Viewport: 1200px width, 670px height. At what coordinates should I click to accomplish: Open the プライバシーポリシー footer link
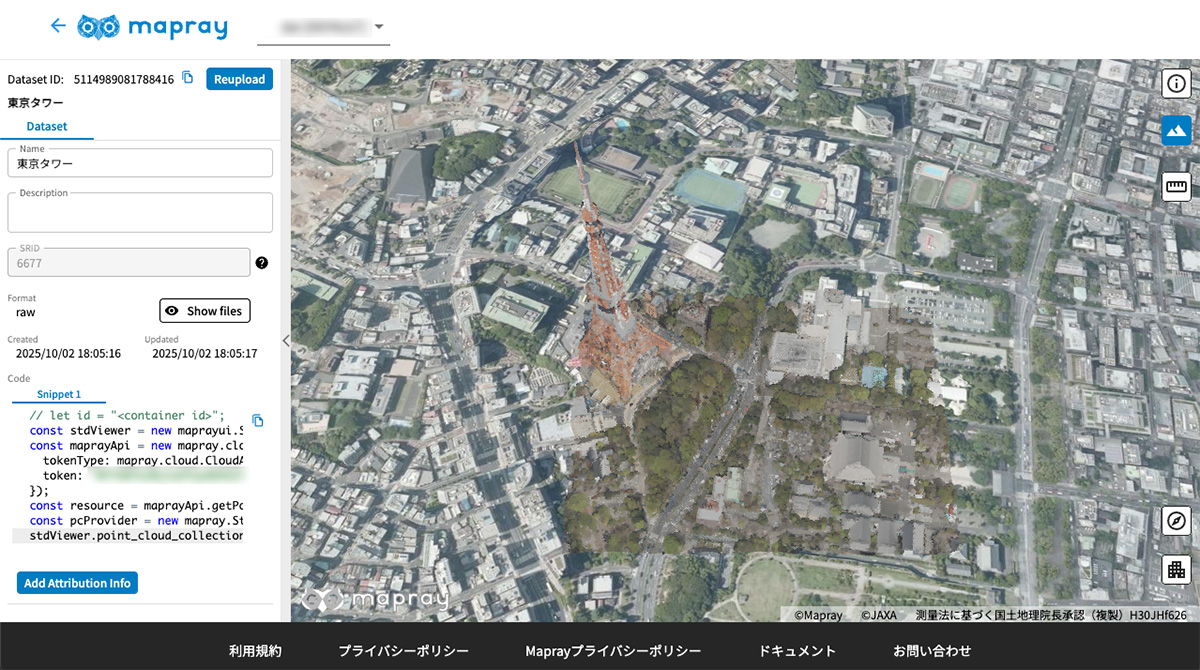(x=403, y=651)
